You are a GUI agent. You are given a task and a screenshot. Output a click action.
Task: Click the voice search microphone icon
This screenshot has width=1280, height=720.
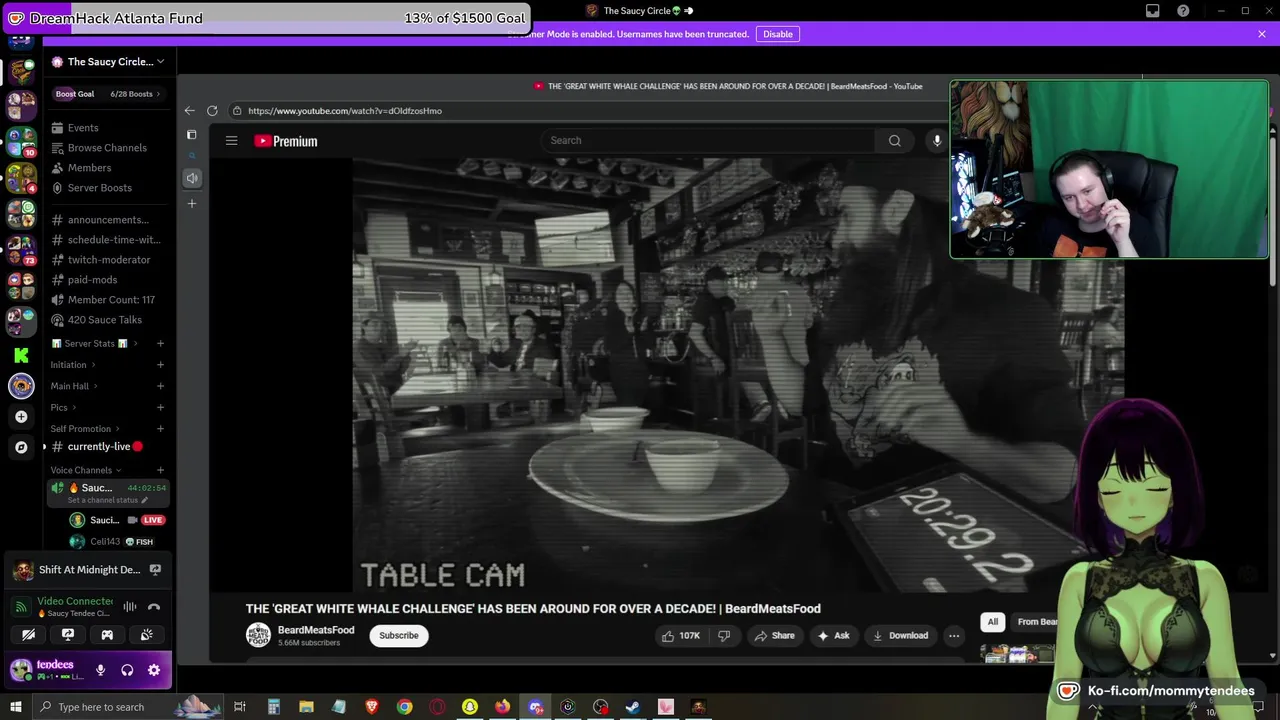click(937, 140)
